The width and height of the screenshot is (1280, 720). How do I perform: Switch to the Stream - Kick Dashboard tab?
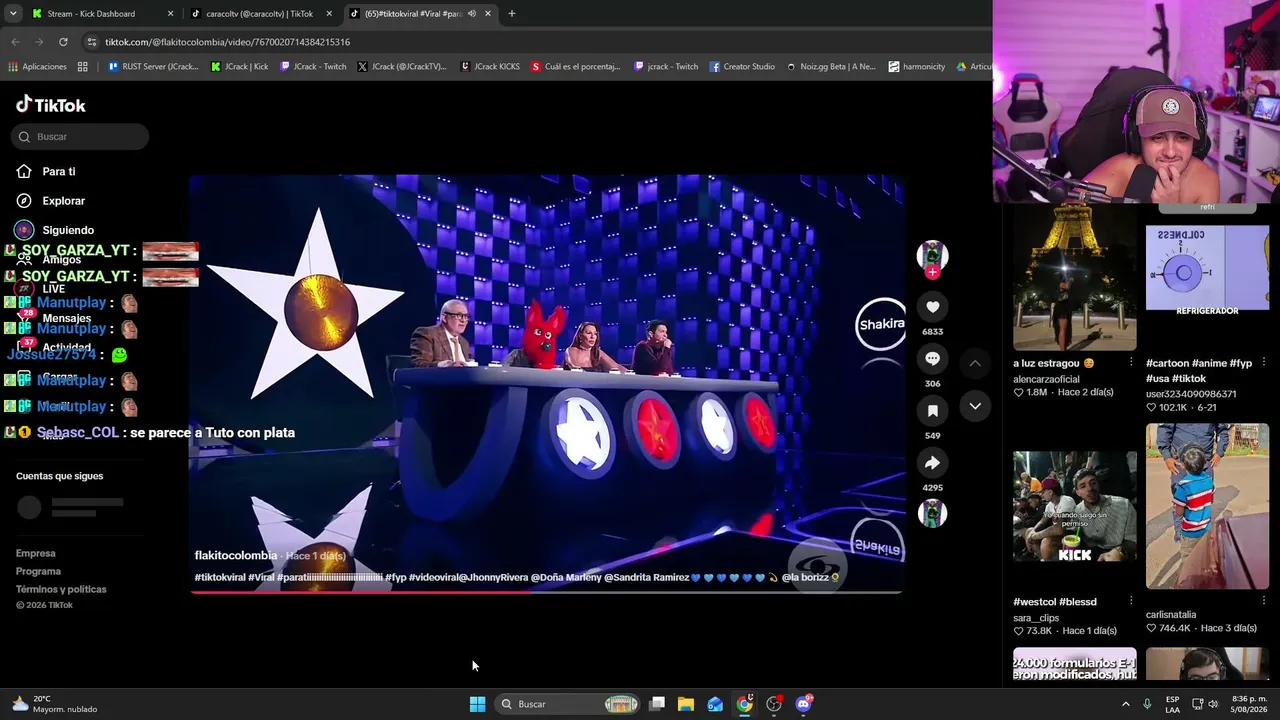pos(103,14)
